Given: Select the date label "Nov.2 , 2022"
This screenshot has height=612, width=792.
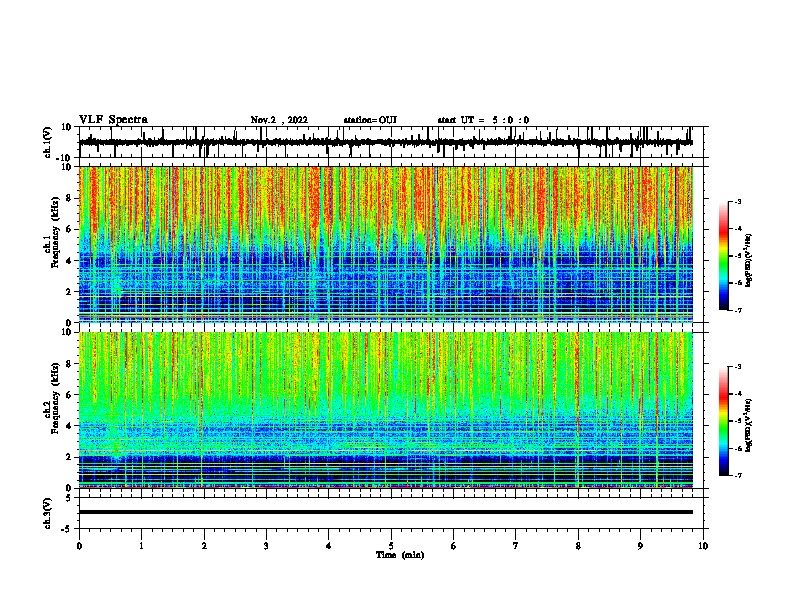Looking at the screenshot, I should coord(279,120).
